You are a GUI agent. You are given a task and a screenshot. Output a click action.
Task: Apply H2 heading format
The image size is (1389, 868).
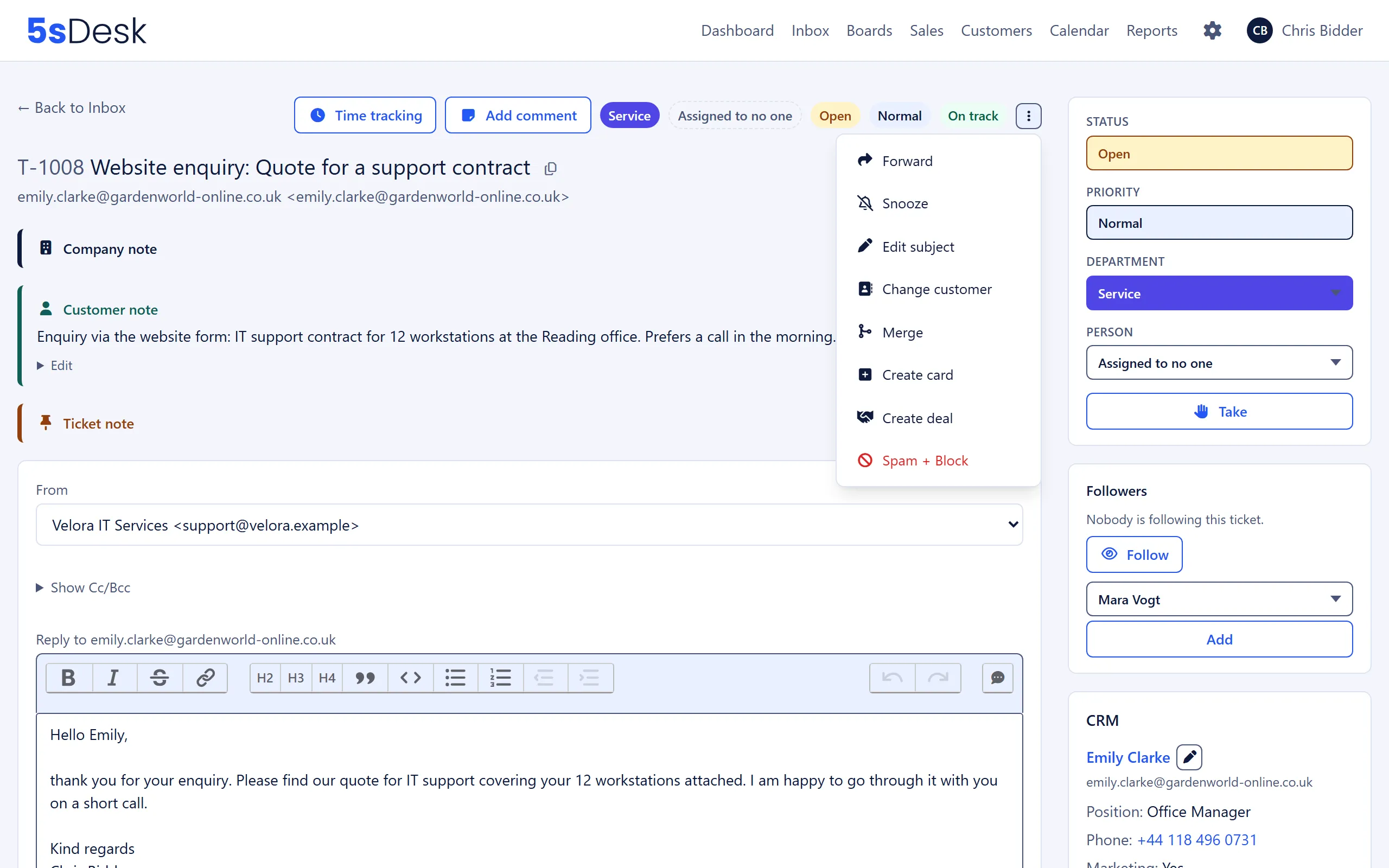[265, 678]
